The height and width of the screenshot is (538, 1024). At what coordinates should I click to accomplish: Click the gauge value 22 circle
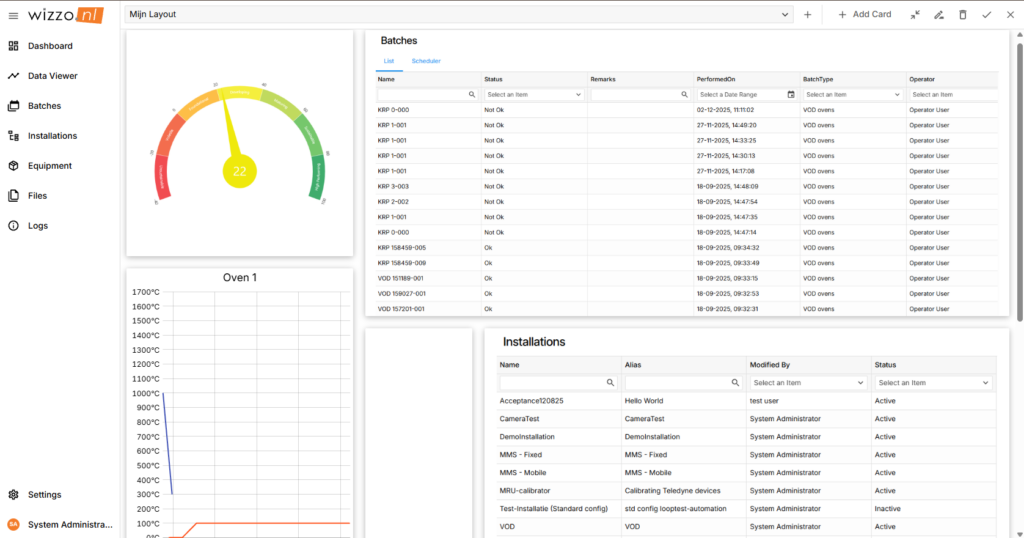pos(240,171)
